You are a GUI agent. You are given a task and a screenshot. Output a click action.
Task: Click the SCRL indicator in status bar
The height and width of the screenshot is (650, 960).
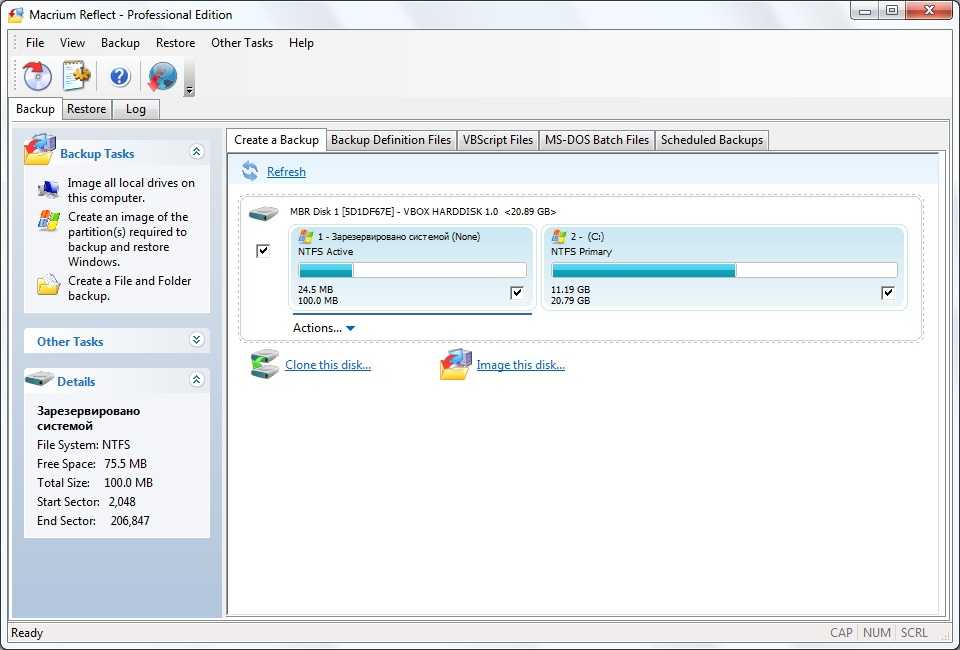(914, 633)
